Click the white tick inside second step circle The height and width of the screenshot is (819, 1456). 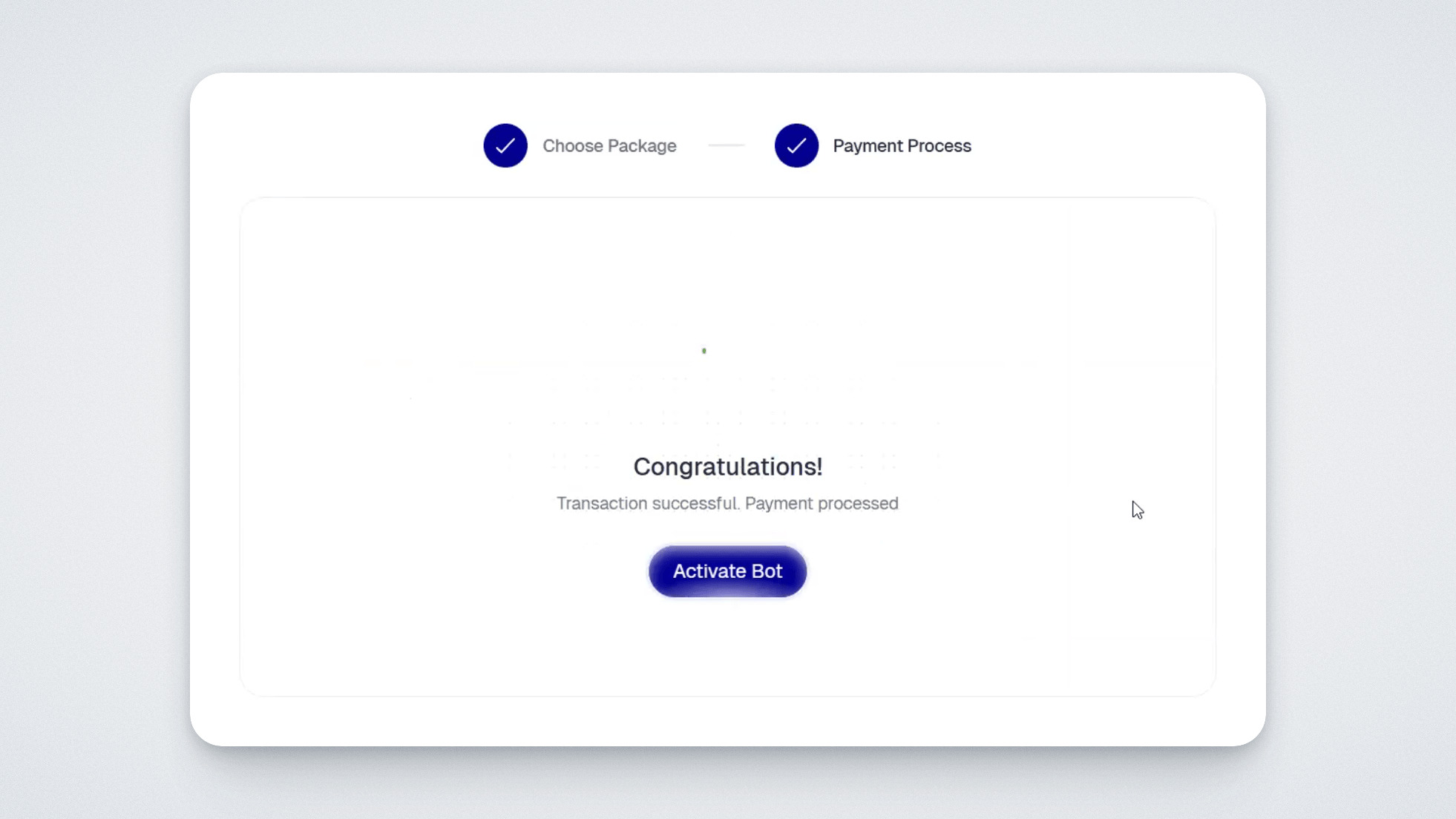[x=796, y=146]
